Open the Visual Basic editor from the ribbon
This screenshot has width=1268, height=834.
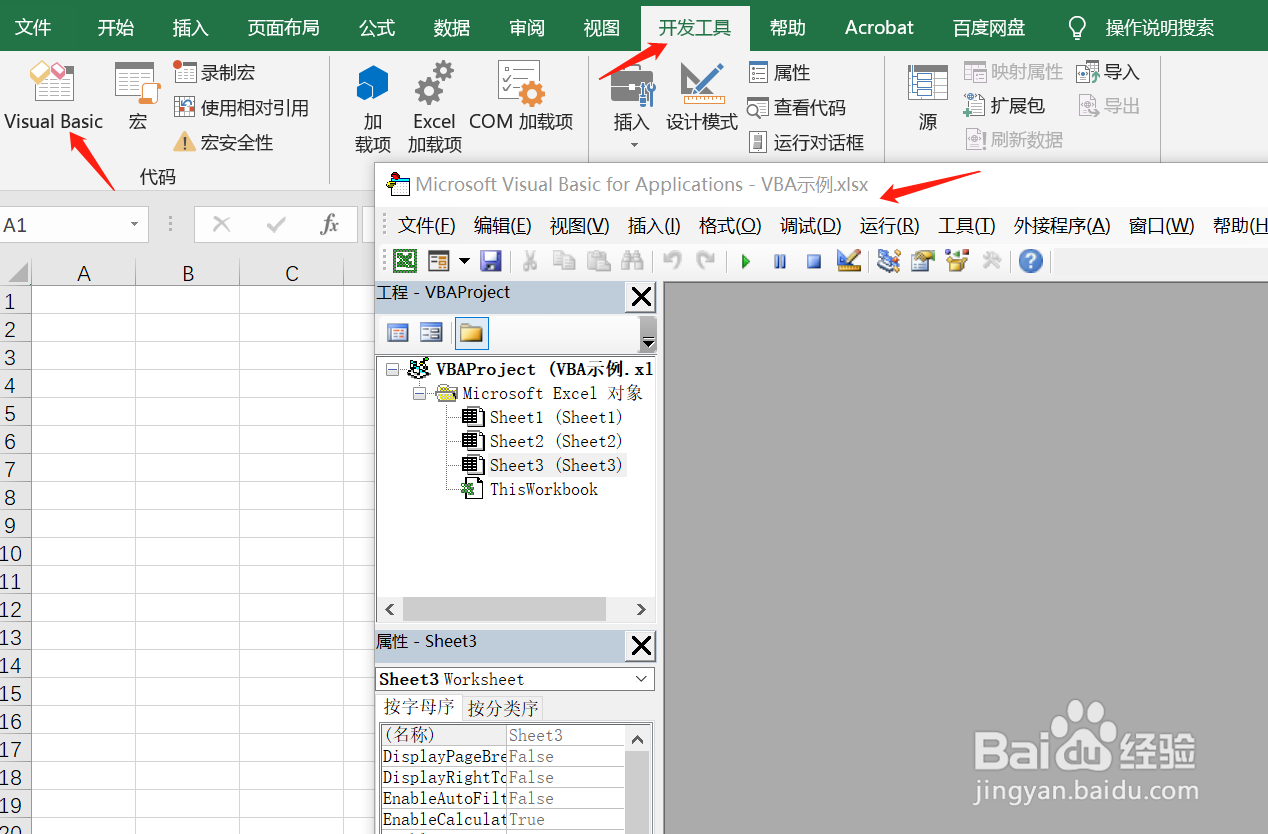(54, 97)
